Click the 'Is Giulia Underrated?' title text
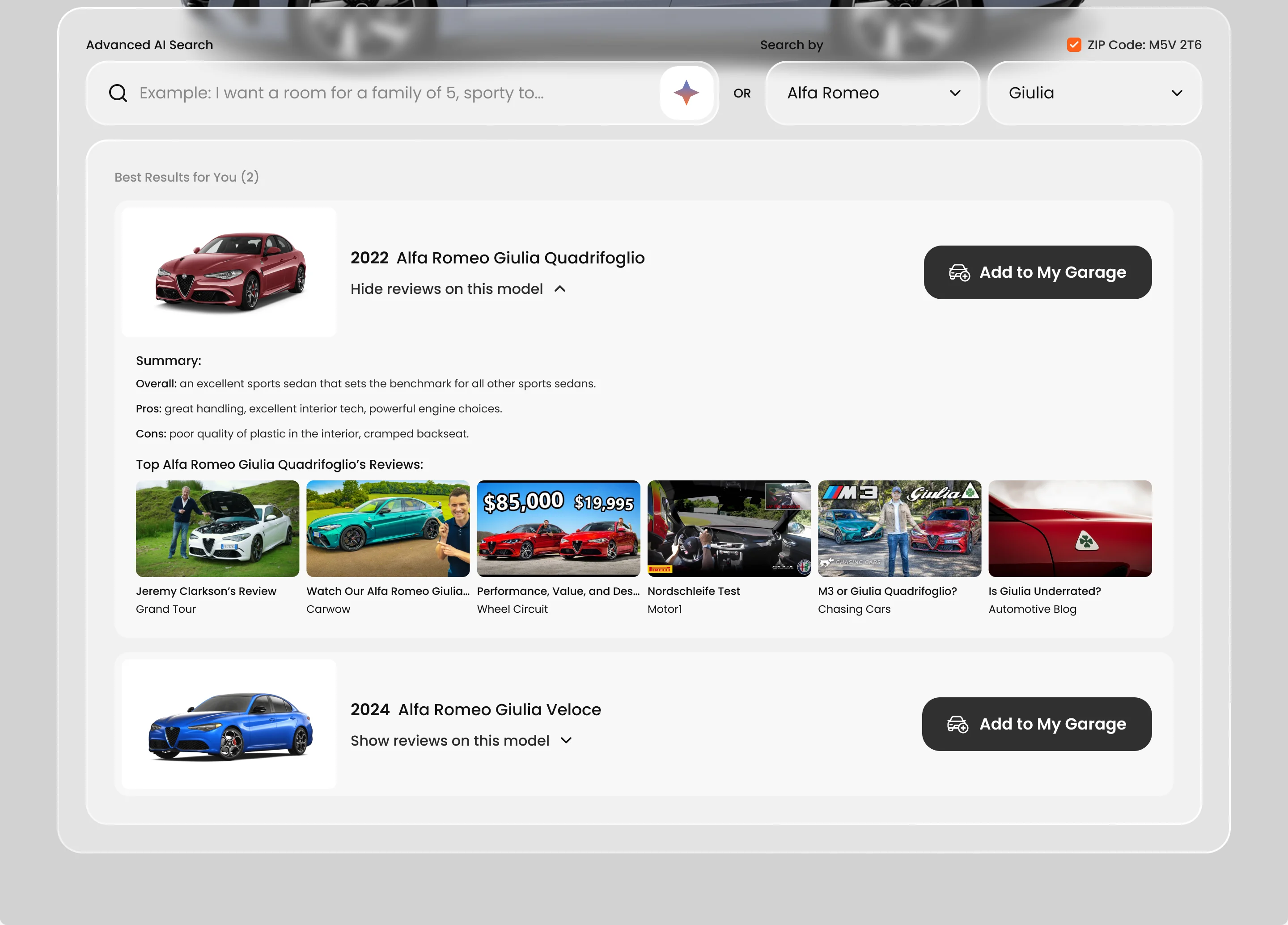 pos(1044,591)
